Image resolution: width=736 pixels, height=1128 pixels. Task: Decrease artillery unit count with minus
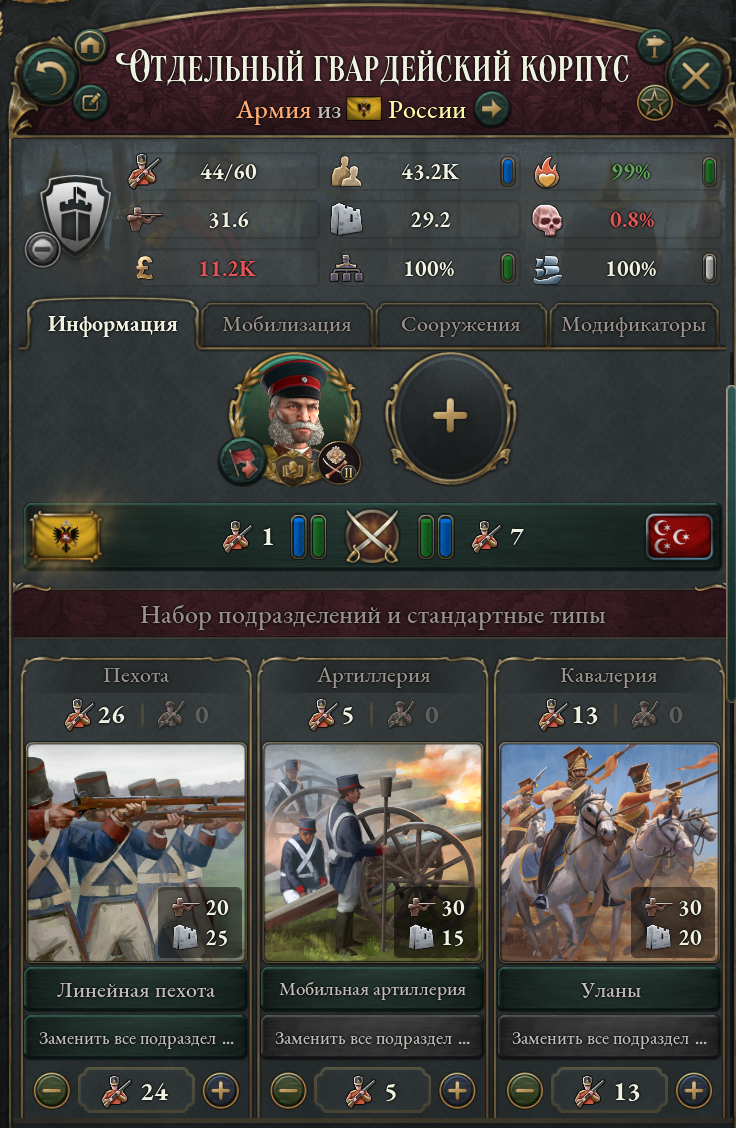click(x=288, y=1091)
